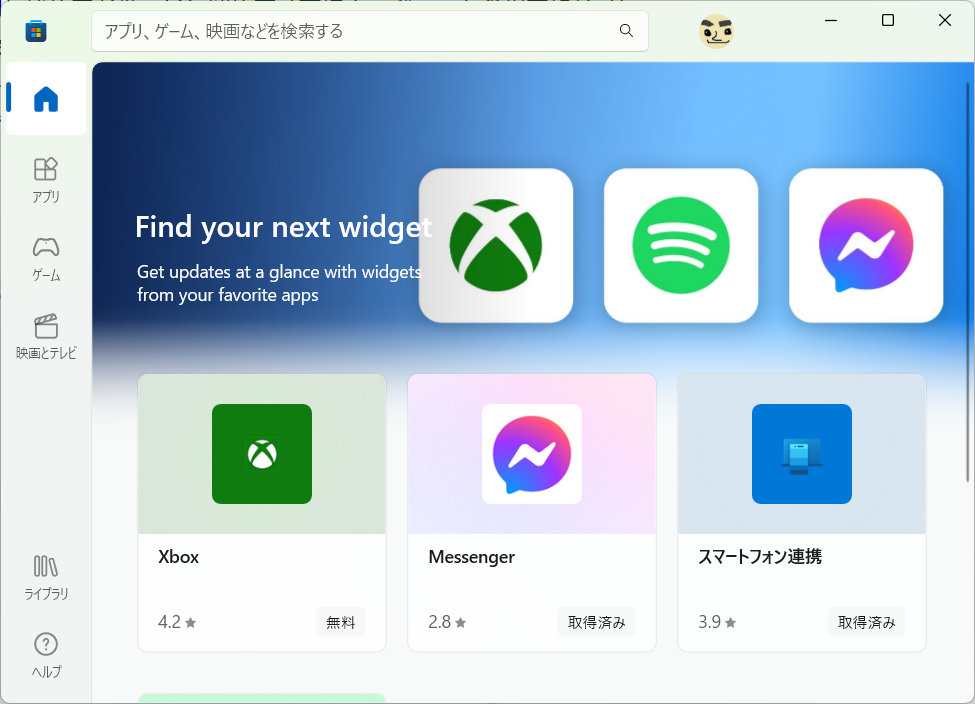The height and width of the screenshot is (704, 975).
Task: Open the アプリ section in sidebar
Action: click(46, 180)
